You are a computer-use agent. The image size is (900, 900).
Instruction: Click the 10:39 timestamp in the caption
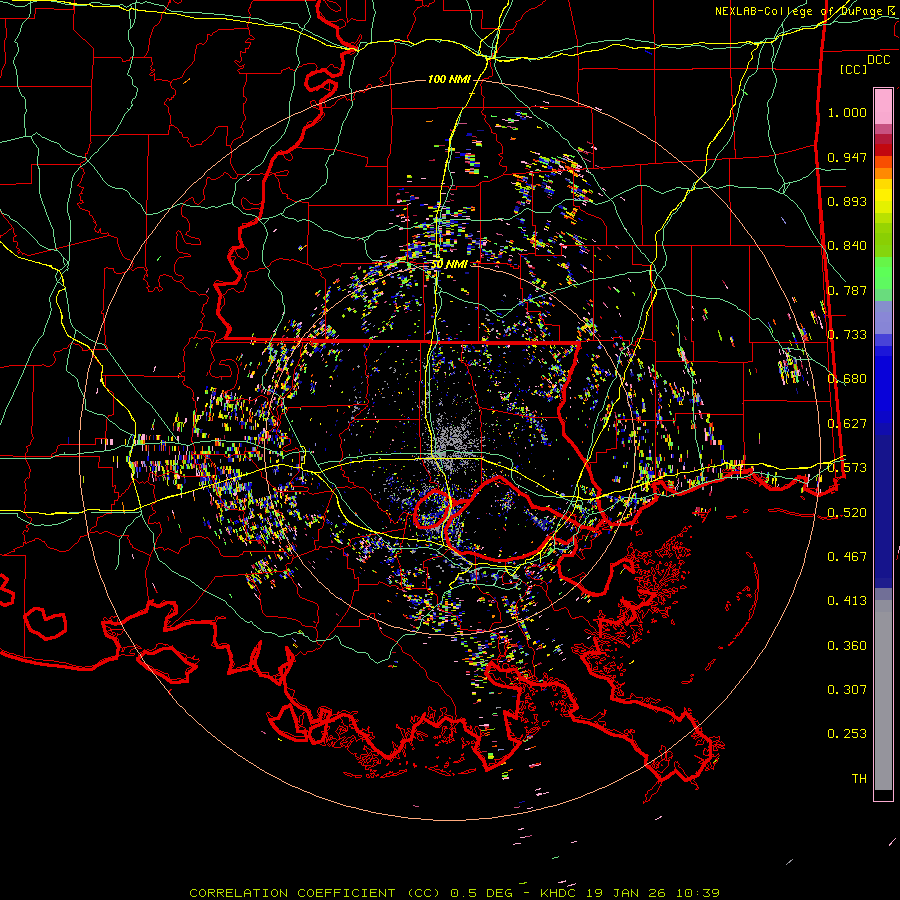[699, 892]
